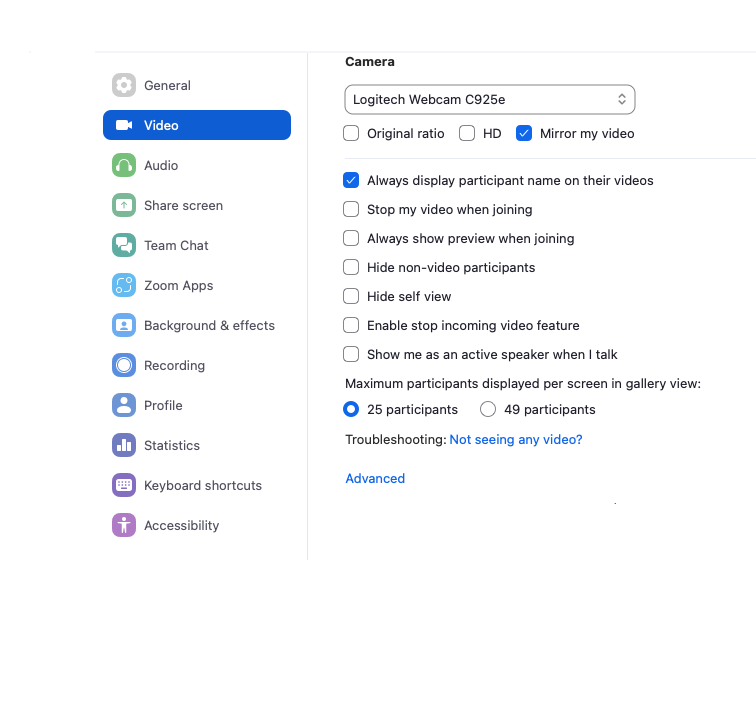Image resolution: width=756 pixels, height=717 pixels.
Task: Open General settings tab
Action: pos(197,85)
